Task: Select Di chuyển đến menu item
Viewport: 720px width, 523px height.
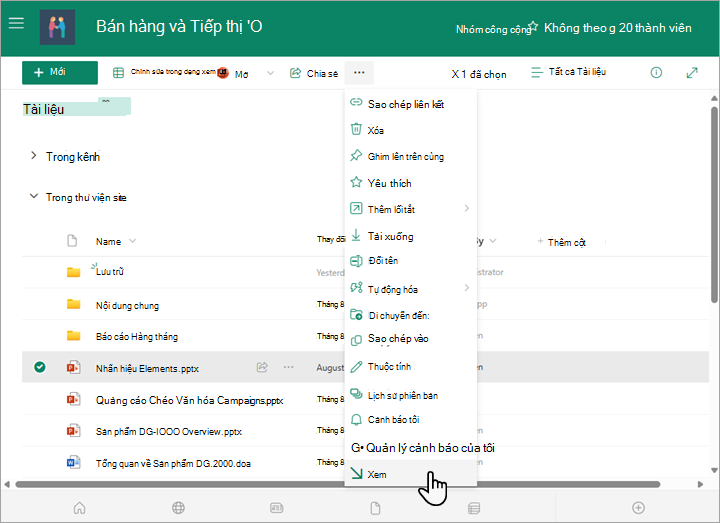Action: [x=411, y=315]
